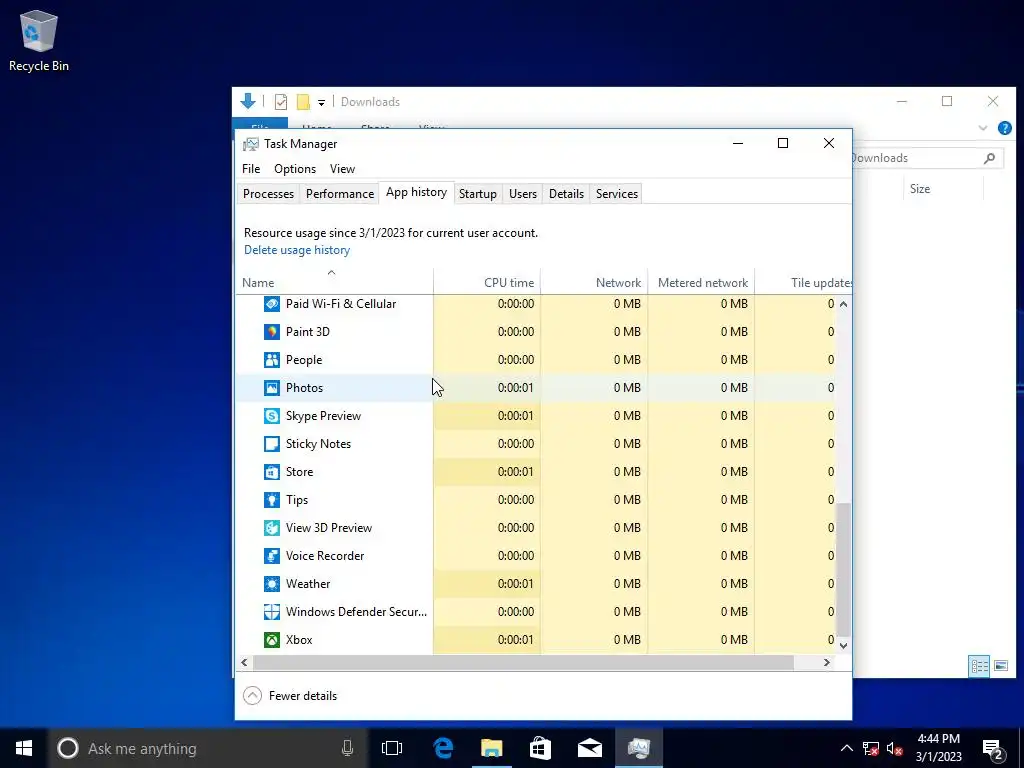
Task: Click the View 3D Preview app icon
Action: 272,528
